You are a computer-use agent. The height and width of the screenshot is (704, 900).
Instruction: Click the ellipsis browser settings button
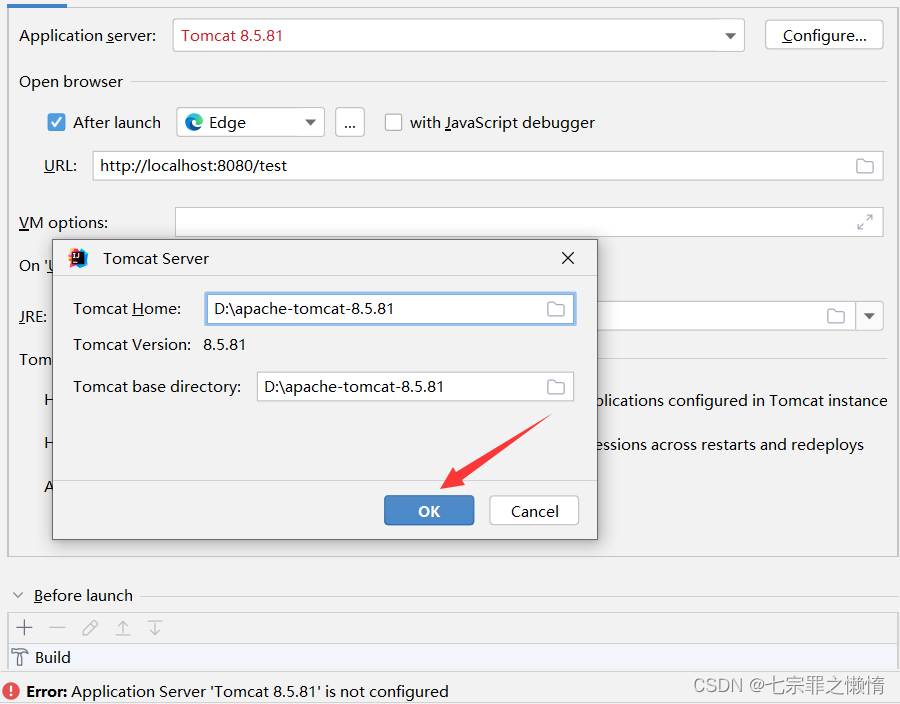coord(350,122)
